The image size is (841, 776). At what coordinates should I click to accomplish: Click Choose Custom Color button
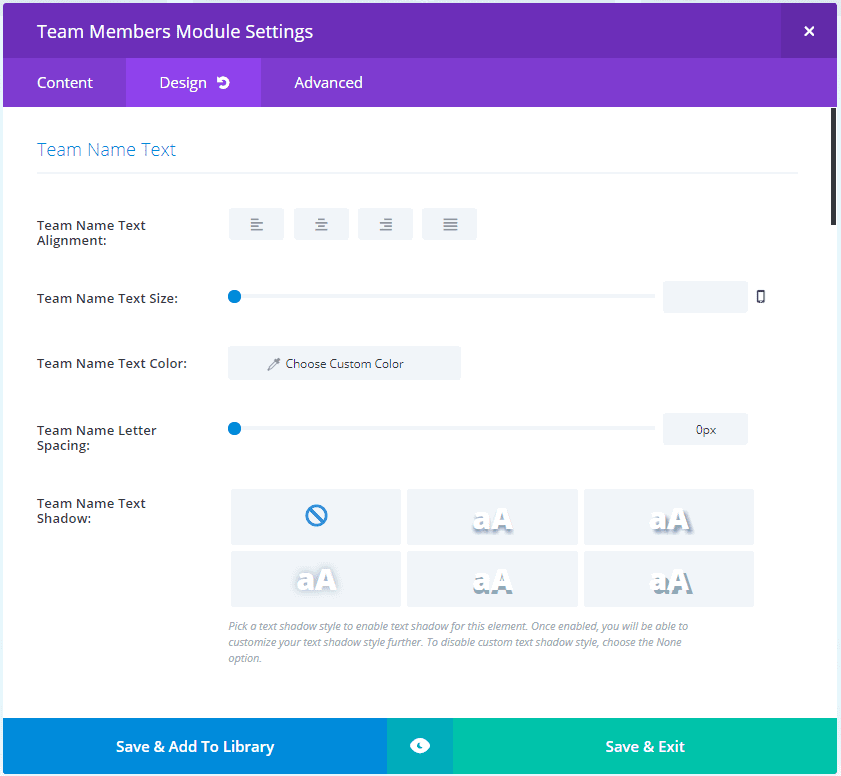point(344,363)
